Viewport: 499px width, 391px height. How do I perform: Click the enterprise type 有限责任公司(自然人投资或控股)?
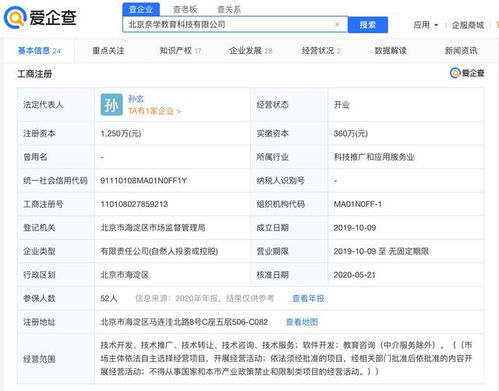(x=159, y=251)
